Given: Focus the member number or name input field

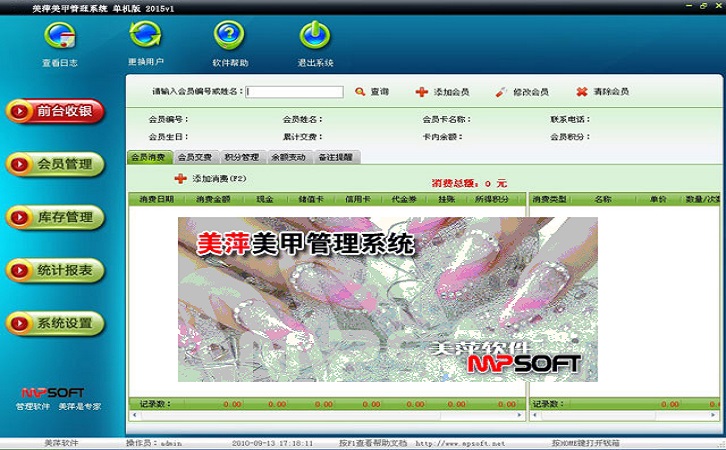Looking at the screenshot, I should [294, 92].
